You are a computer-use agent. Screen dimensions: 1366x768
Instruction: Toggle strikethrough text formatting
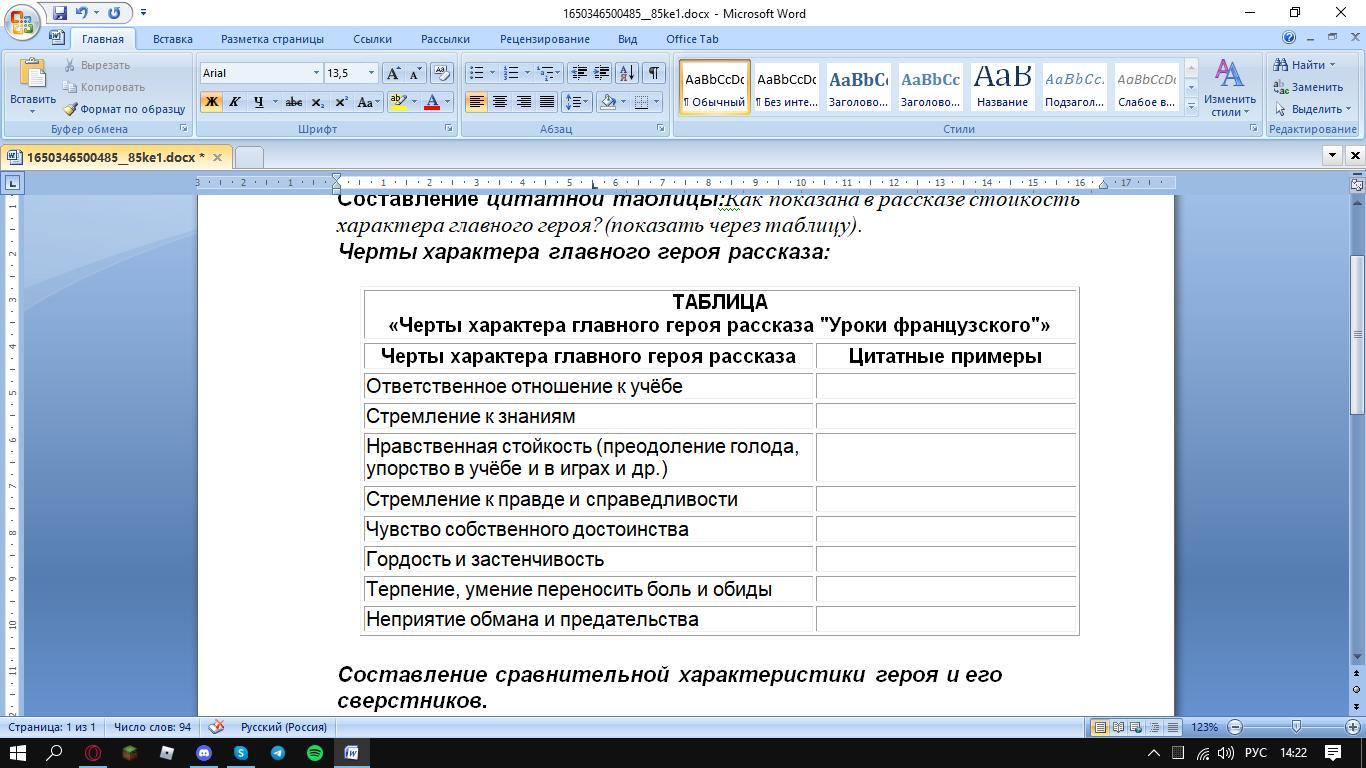tap(293, 102)
